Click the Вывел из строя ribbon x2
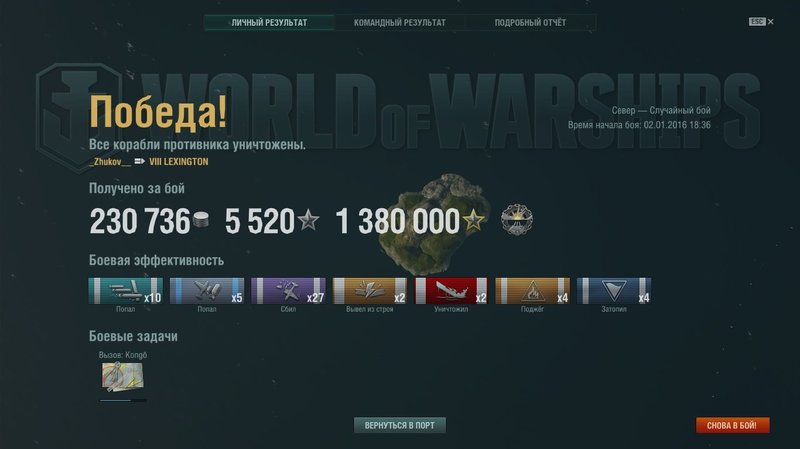This screenshot has width=800, height=449. [369, 291]
